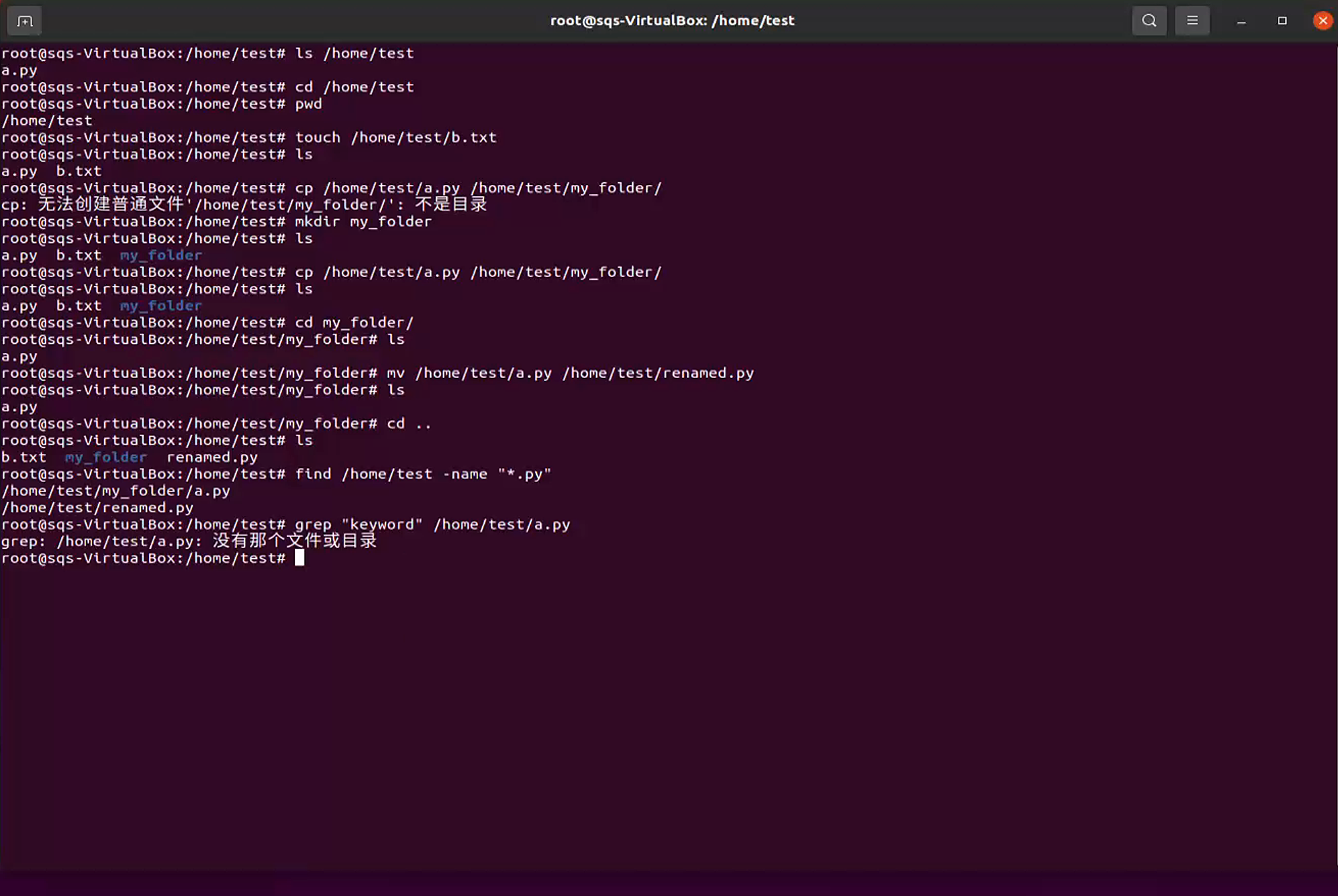
Task: Open the terminal search tool
Action: 1149,21
